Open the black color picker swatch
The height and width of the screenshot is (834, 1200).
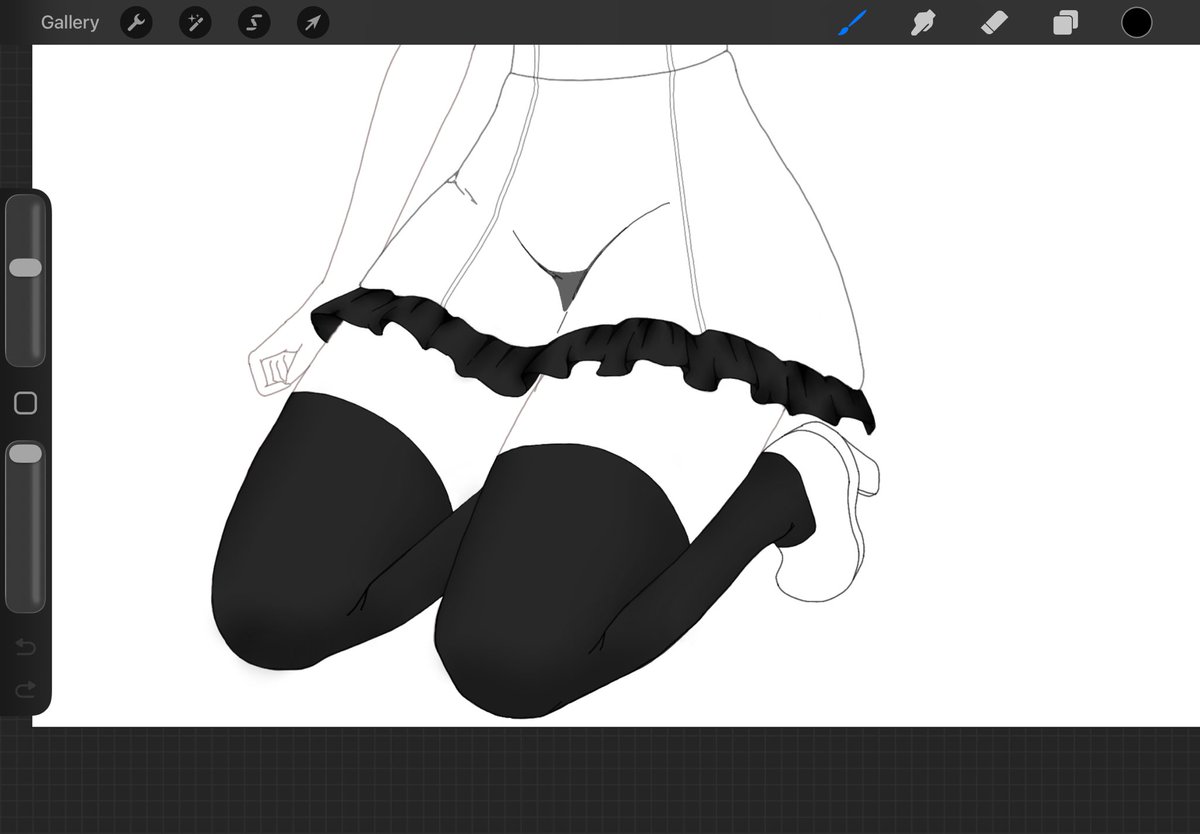[1136, 22]
